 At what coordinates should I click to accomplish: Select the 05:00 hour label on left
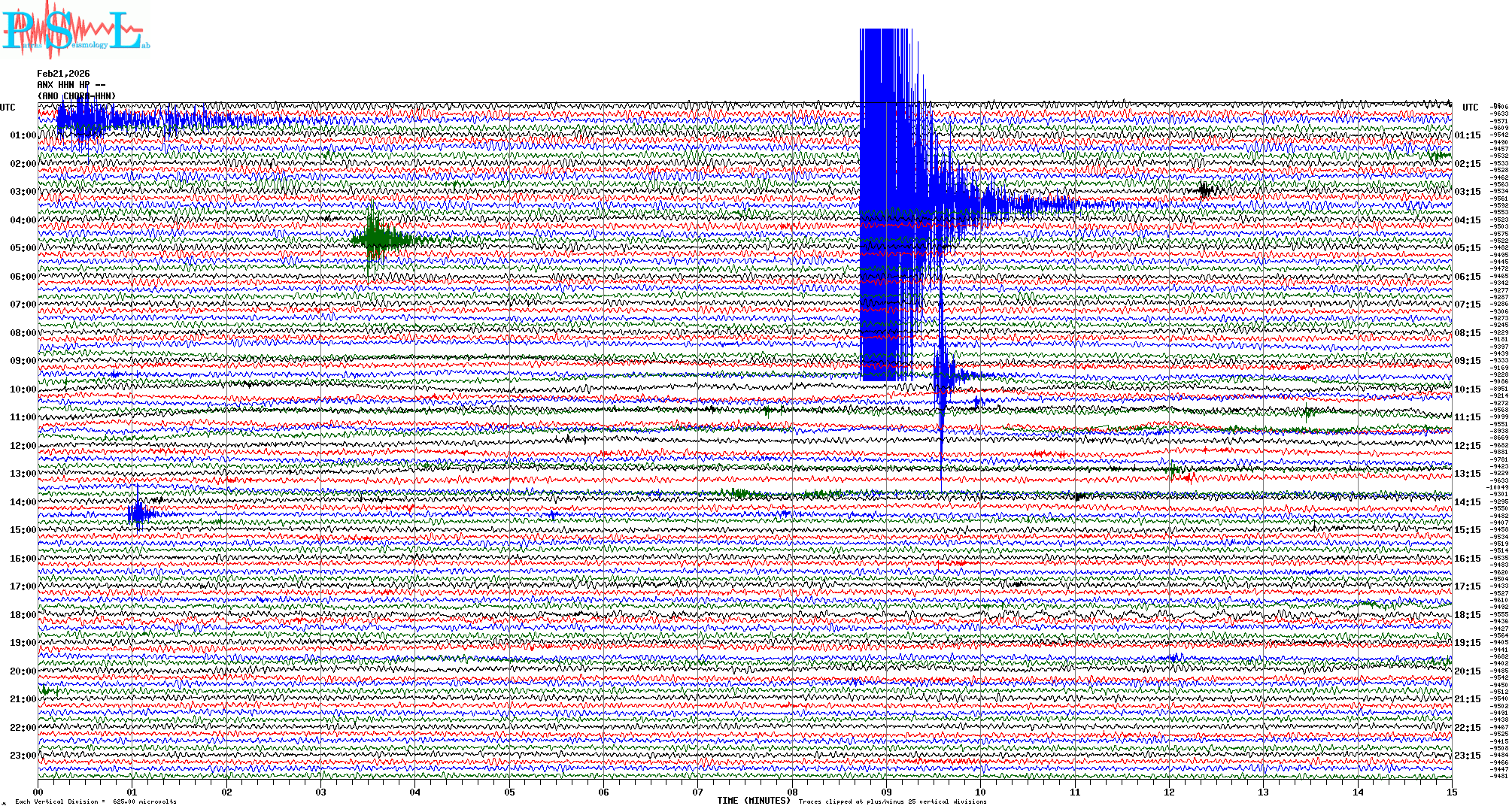(23, 248)
